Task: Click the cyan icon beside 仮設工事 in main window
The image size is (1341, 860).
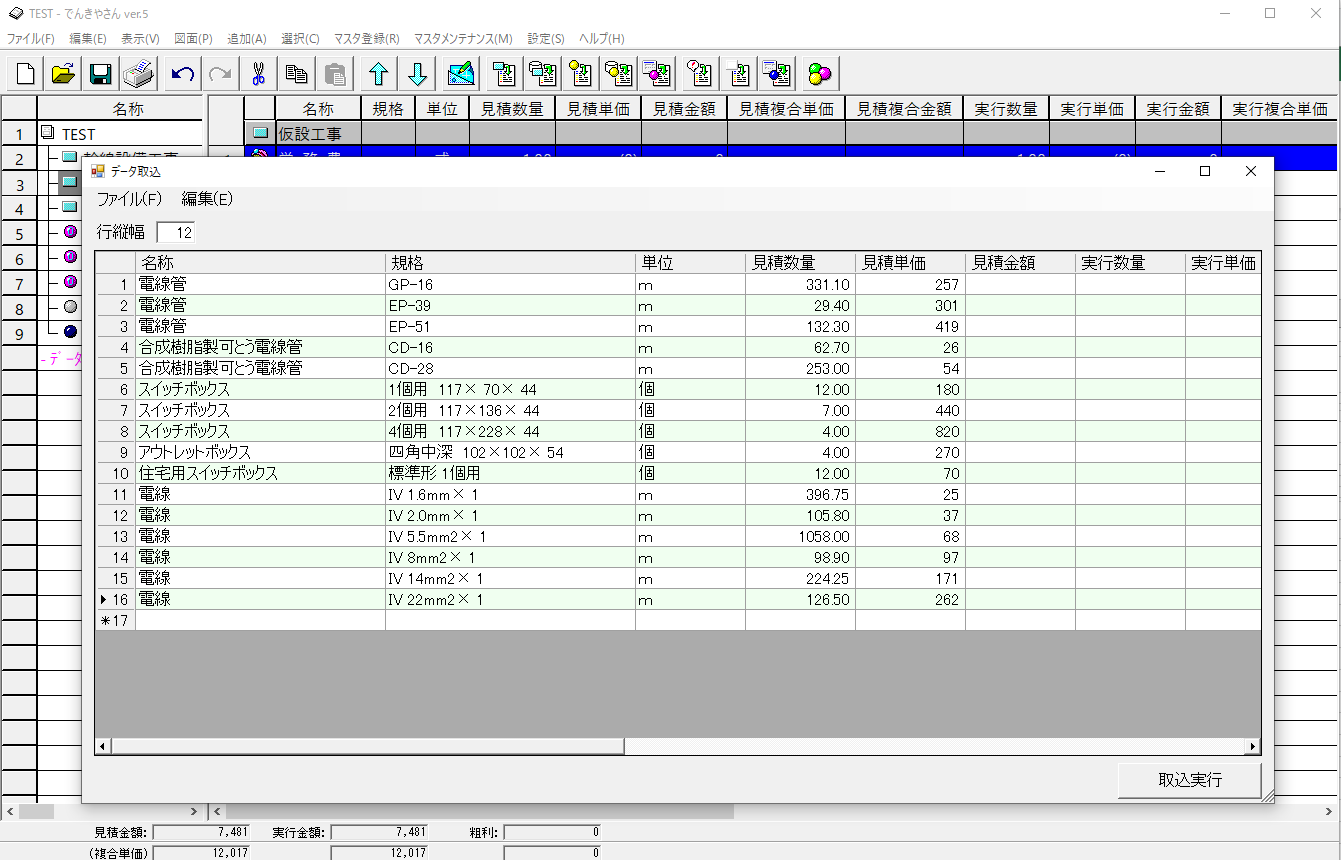Action: [x=260, y=133]
